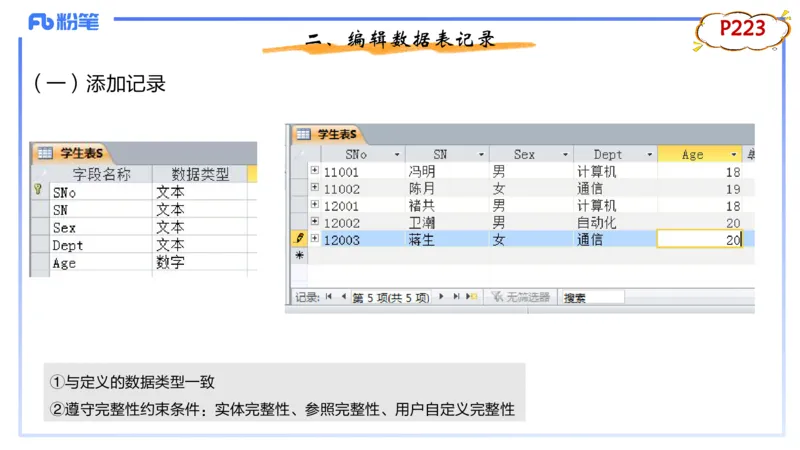Go to previous record arrow
Viewport: 800px width, 450px height.
(343, 297)
